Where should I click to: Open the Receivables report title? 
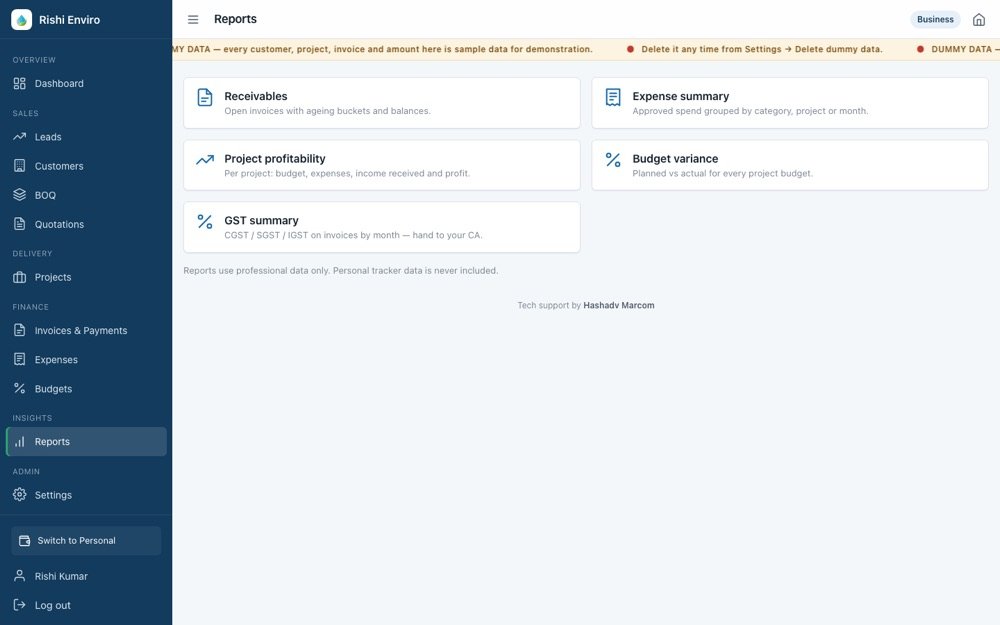tap(256, 96)
